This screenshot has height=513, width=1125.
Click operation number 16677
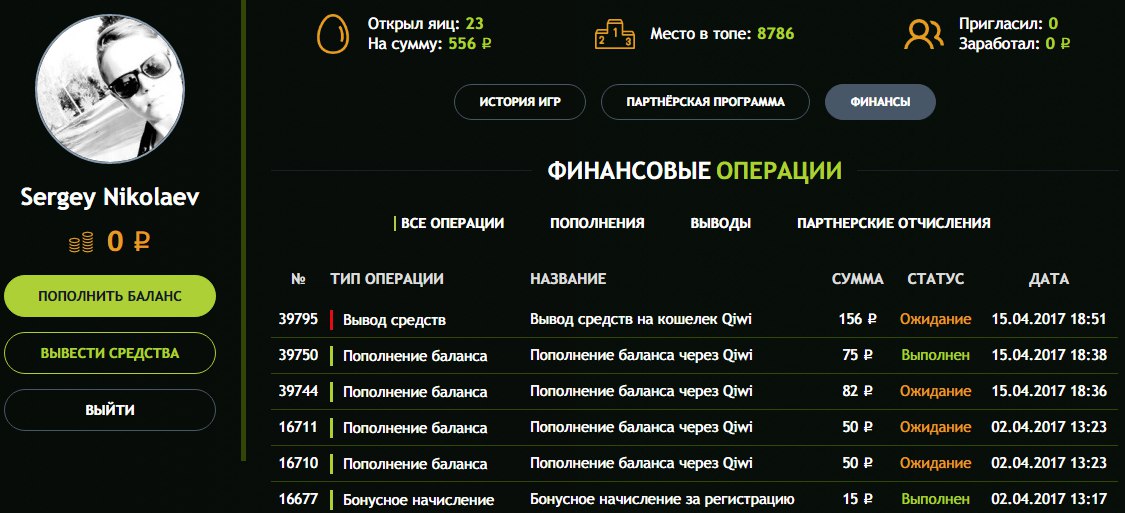(298, 499)
